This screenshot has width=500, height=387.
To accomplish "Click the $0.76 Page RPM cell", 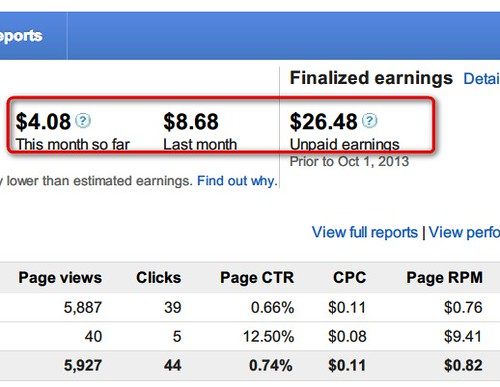I will 463,307.
